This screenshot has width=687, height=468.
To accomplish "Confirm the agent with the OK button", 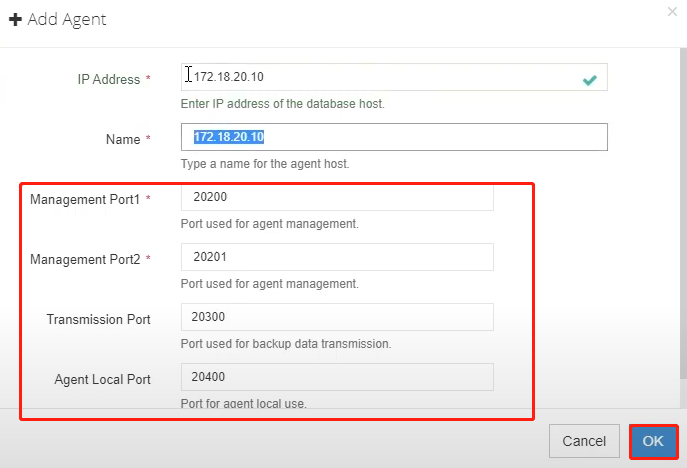I will 653,441.
